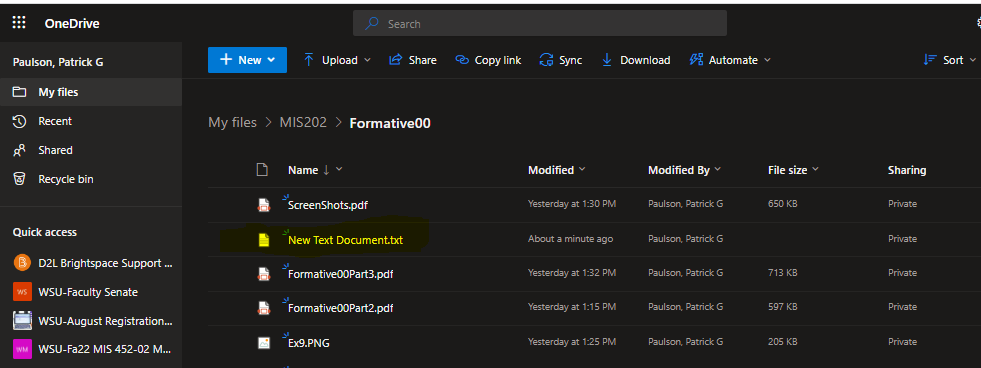Open the Sort dropdown
Screen dimensions: 981x368
click(950, 60)
